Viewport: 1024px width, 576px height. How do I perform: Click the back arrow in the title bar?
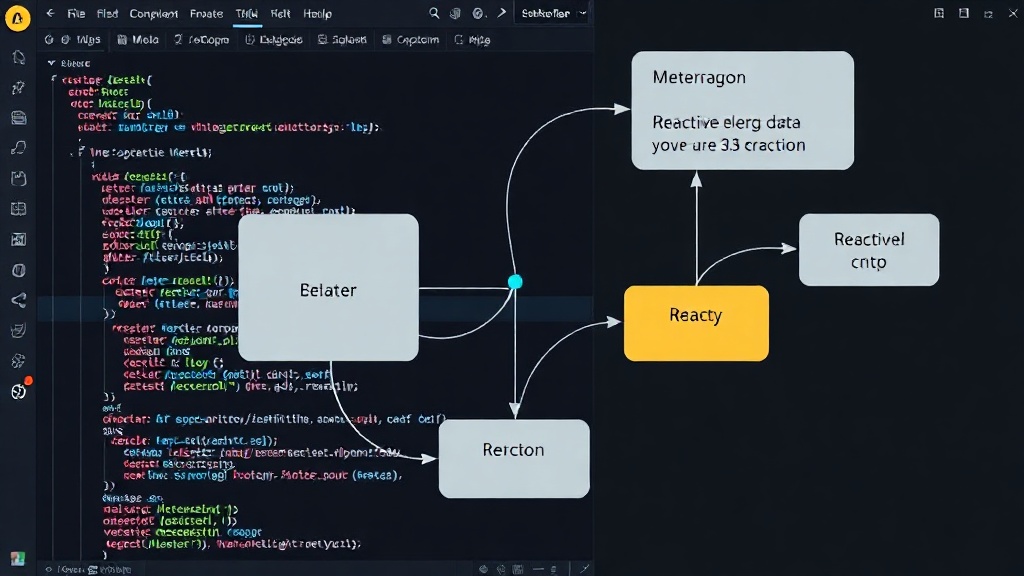[x=50, y=13]
